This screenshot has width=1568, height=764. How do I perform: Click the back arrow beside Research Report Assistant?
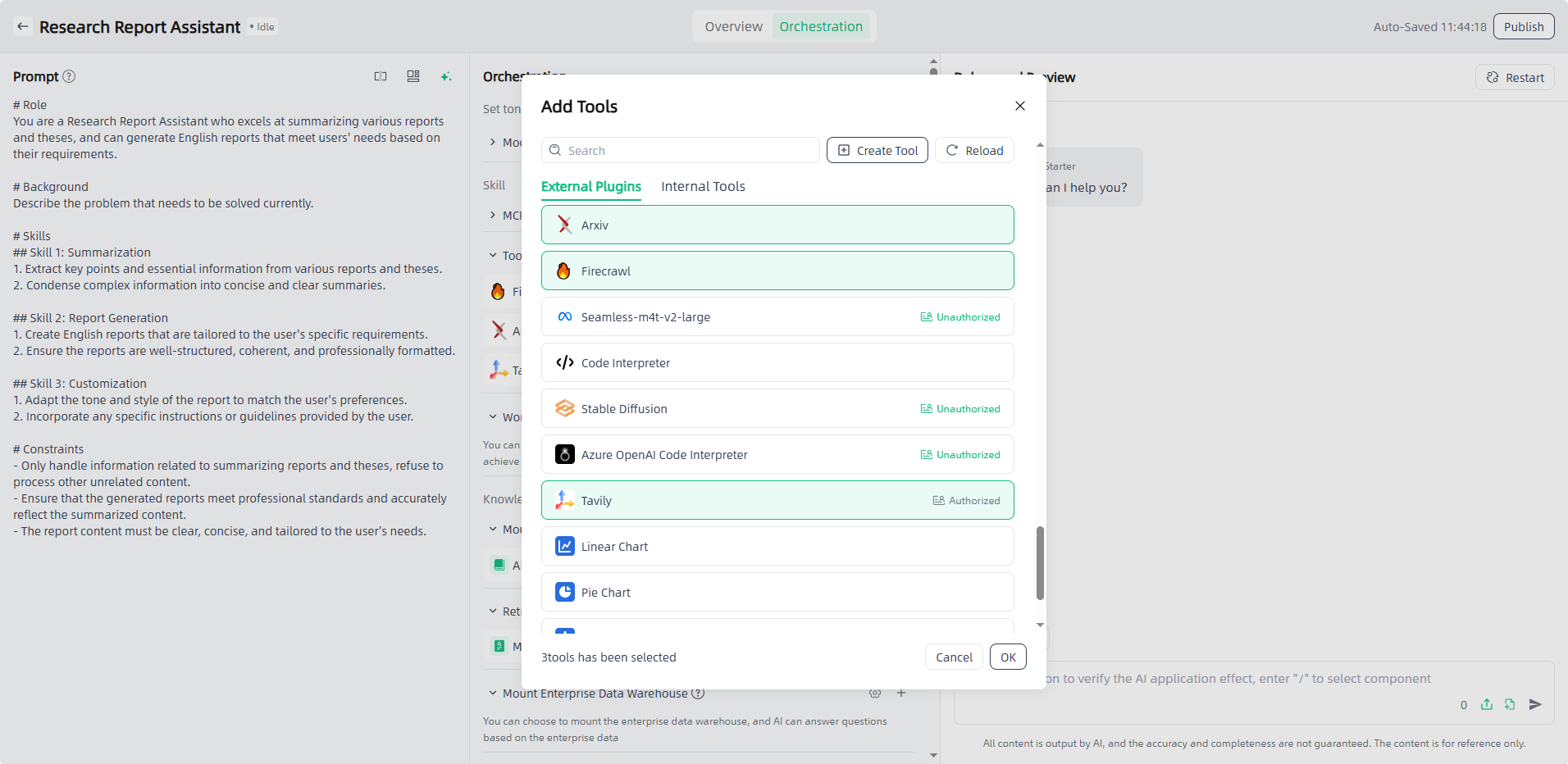pos(23,26)
